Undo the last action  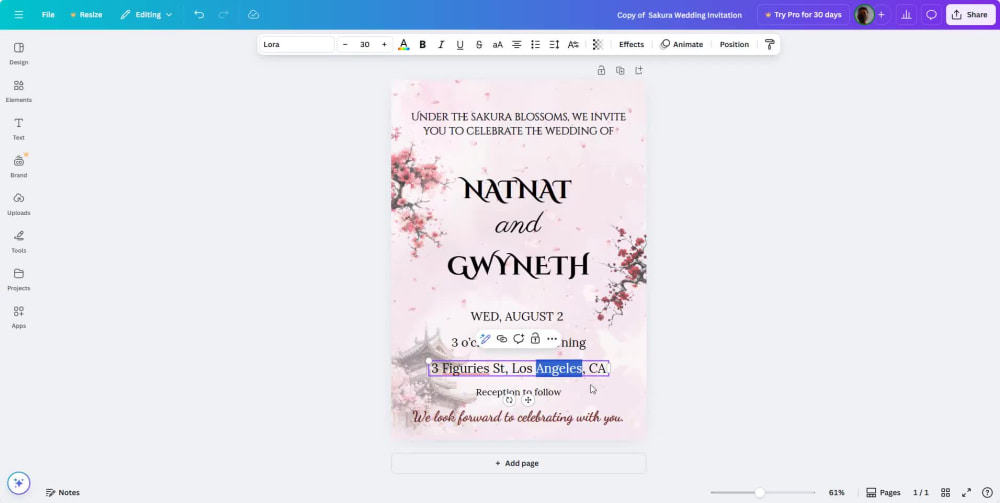(199, 15)
